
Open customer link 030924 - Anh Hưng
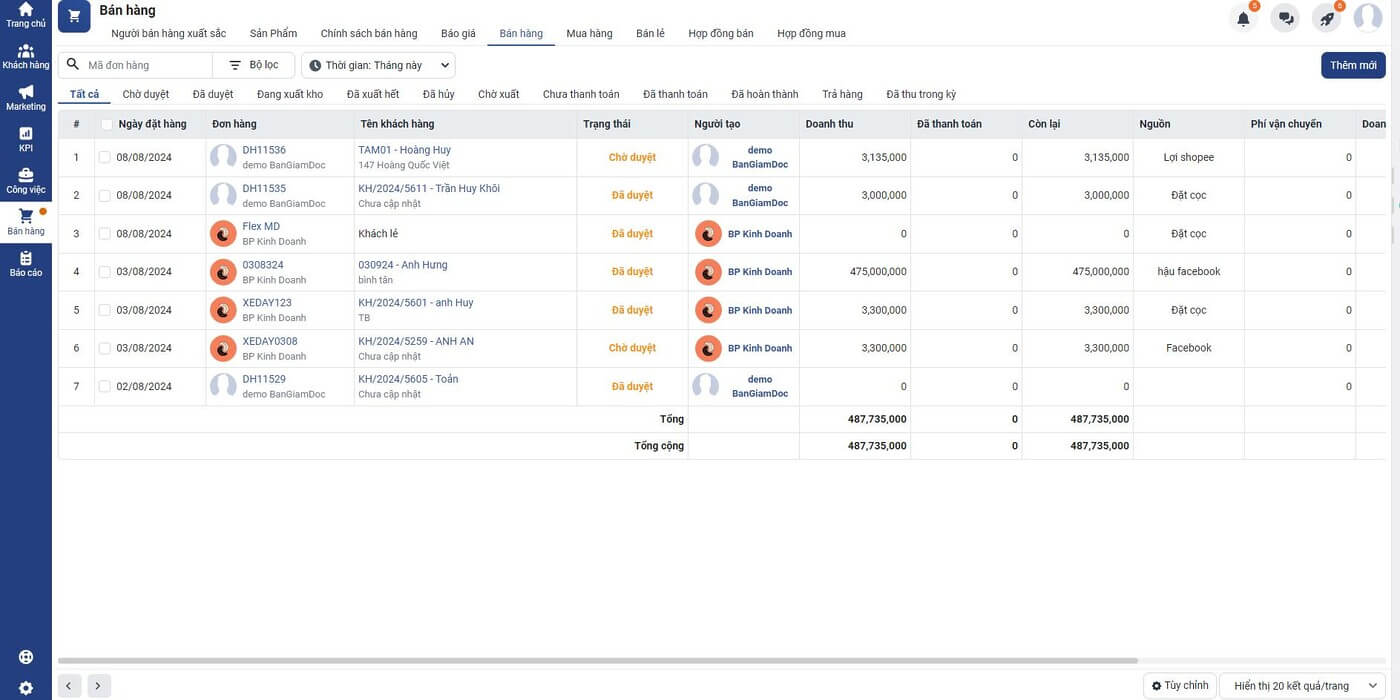coord(403,265)
